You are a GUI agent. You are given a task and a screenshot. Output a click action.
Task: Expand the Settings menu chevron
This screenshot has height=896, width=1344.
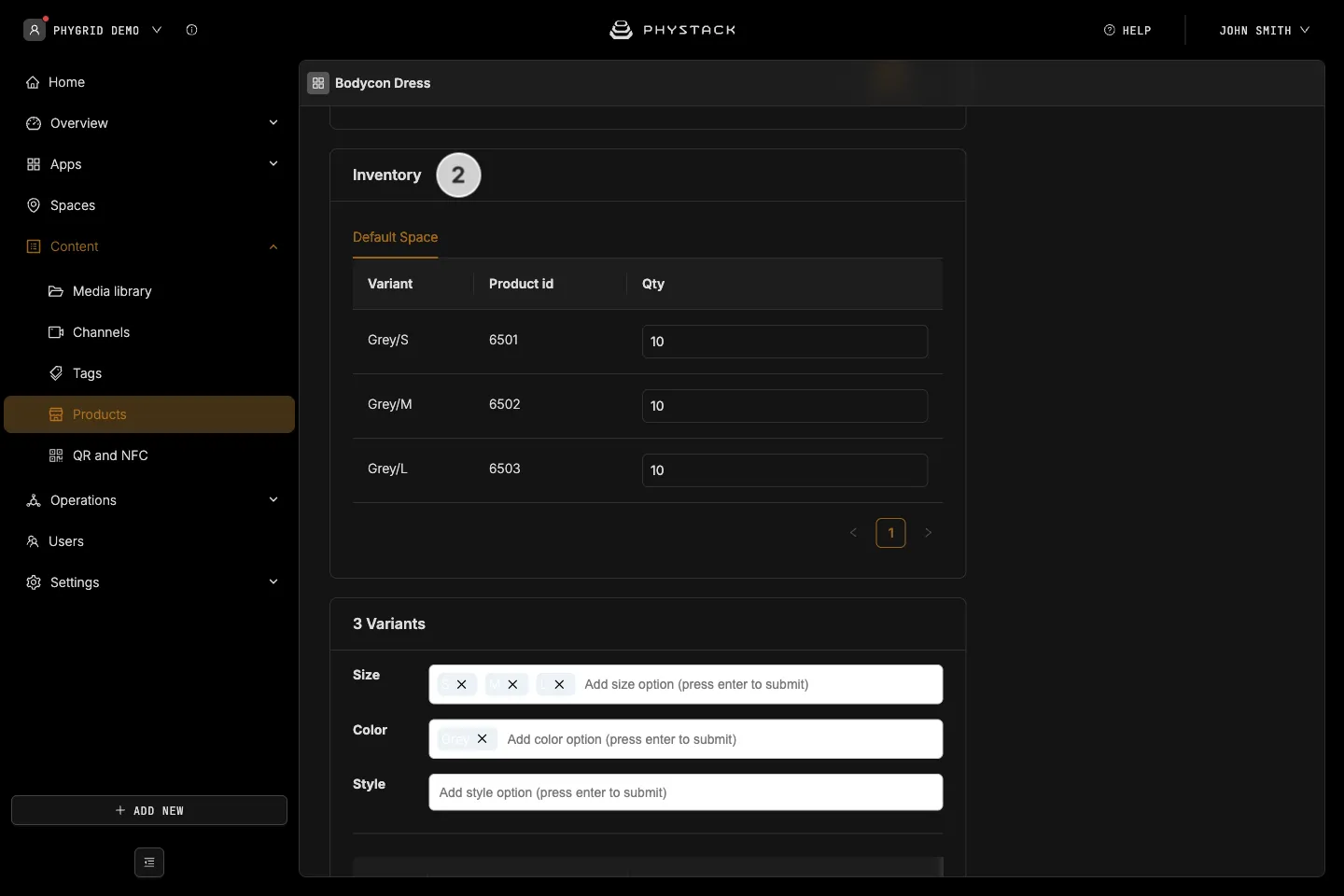[273, 582]
